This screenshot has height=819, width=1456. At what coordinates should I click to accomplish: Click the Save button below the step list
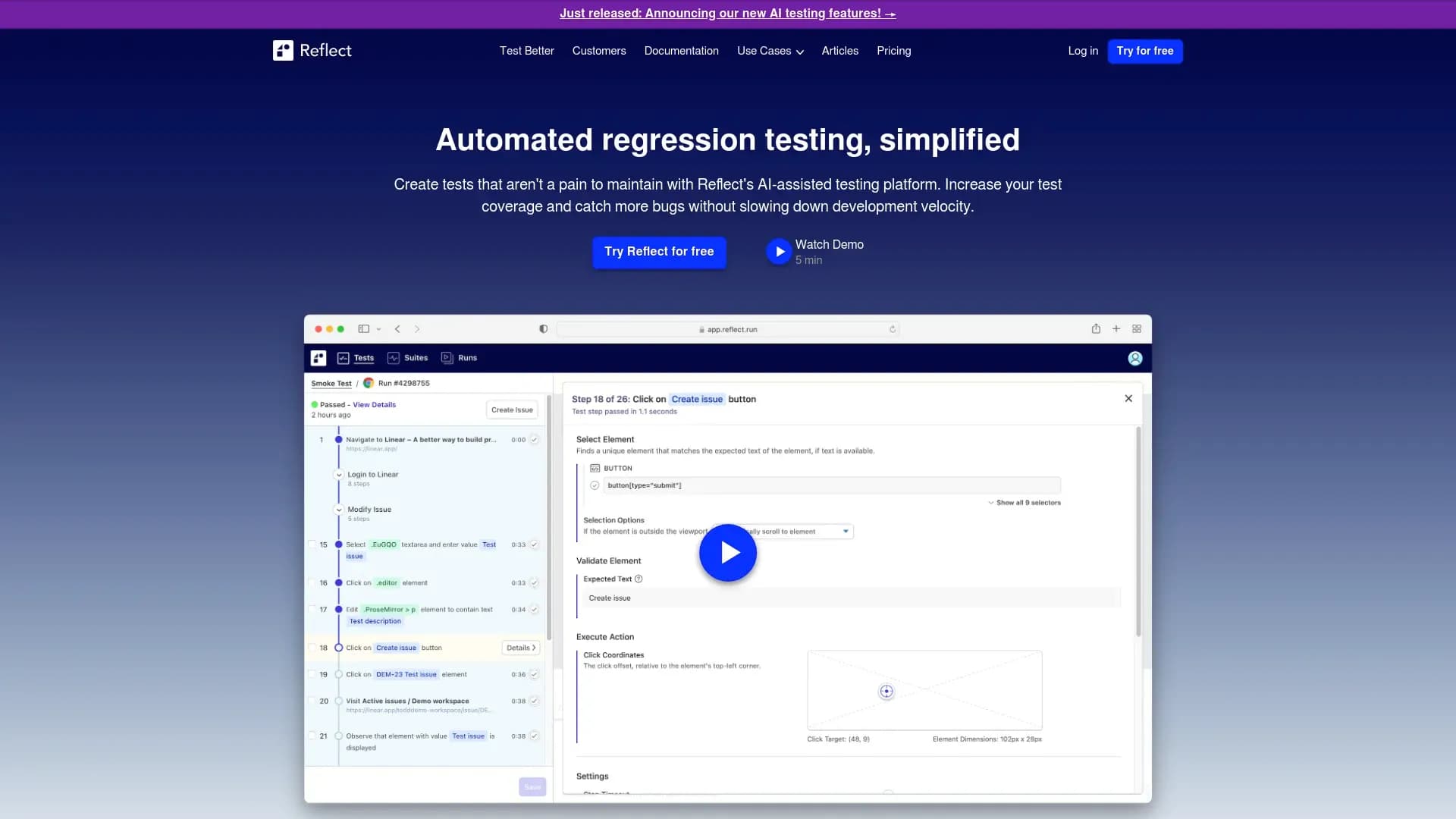point(532,787)
